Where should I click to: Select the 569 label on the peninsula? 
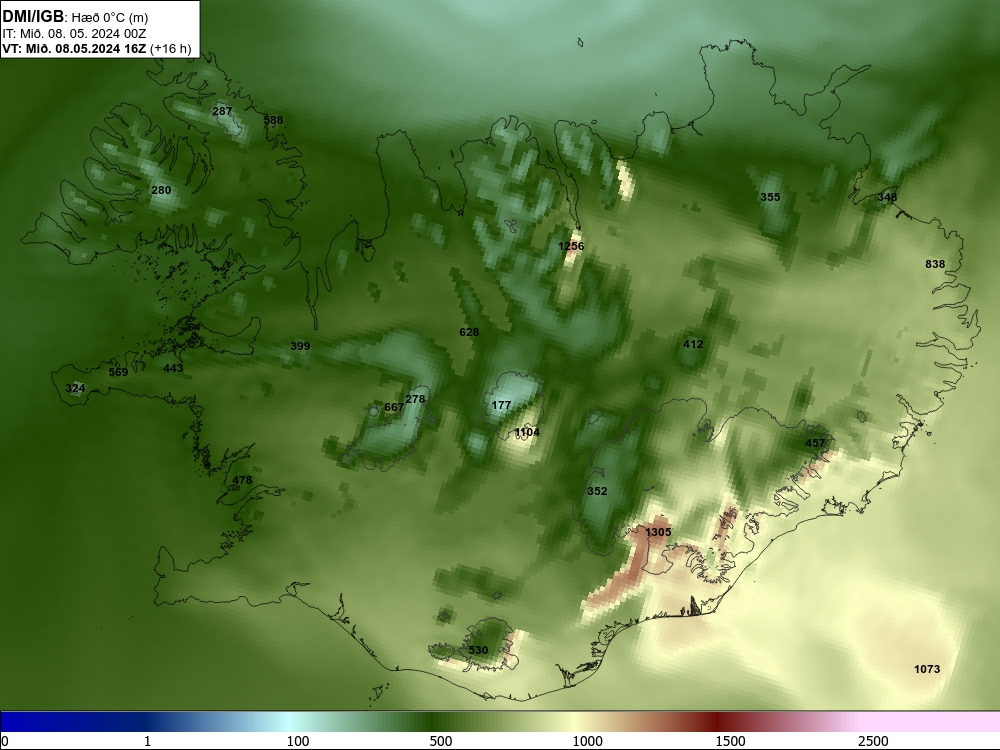[x=118, y=372]
